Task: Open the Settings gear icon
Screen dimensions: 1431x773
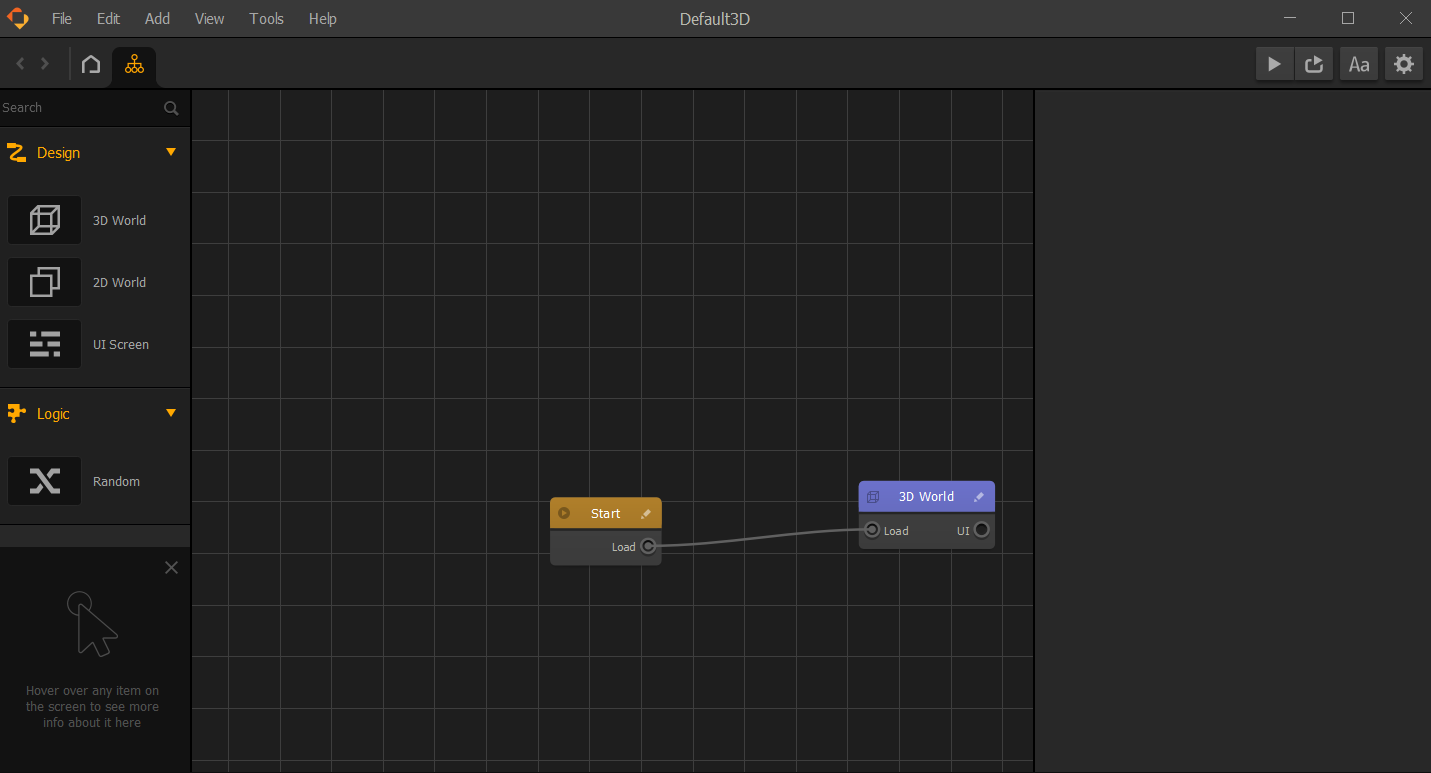Action: 1403,63
